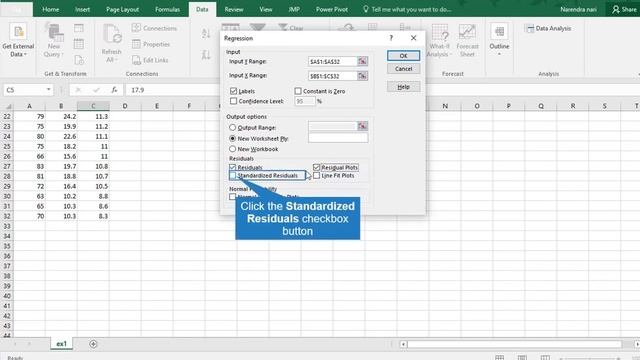This screenshot has height=360, width=640.
Task: Open Outline group menu
Action: coord(499,40)
